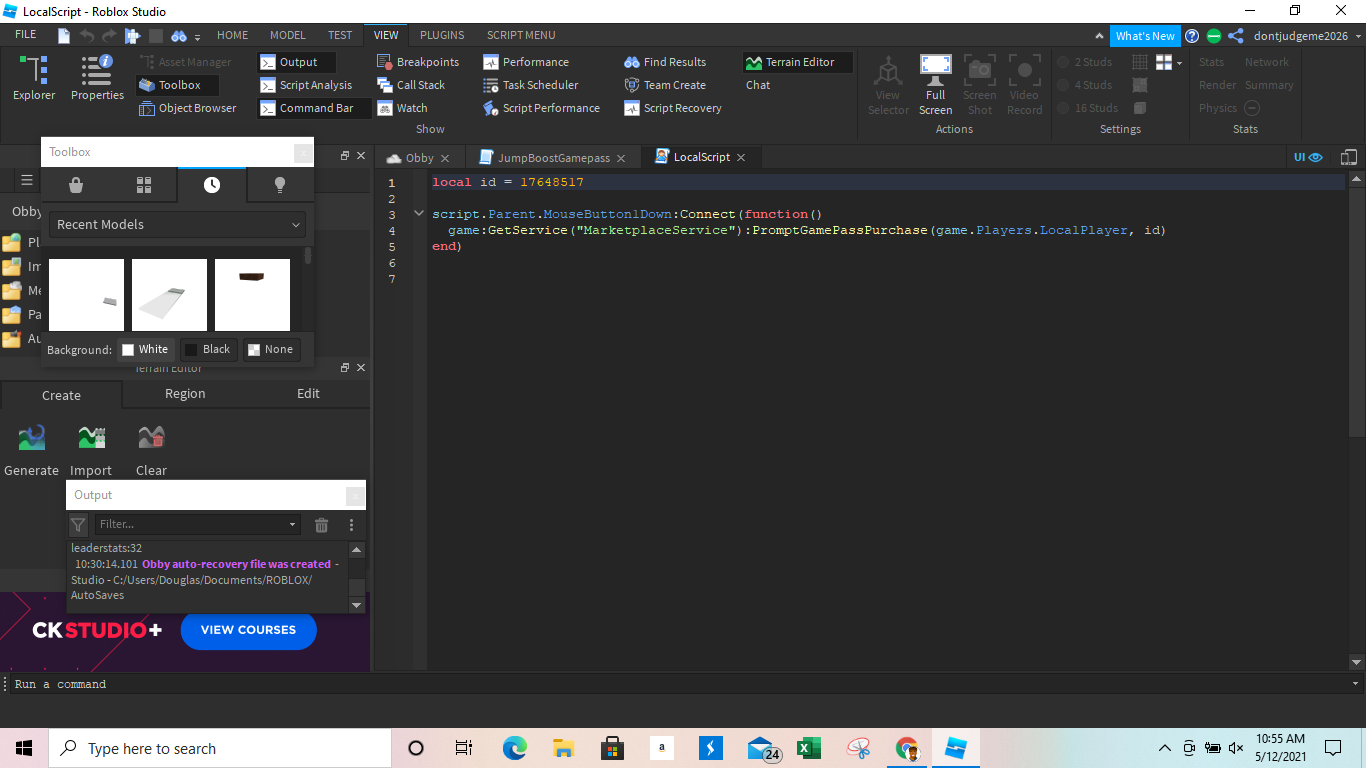Switch to the TEST ribbon tab

(x=340, y=35)
